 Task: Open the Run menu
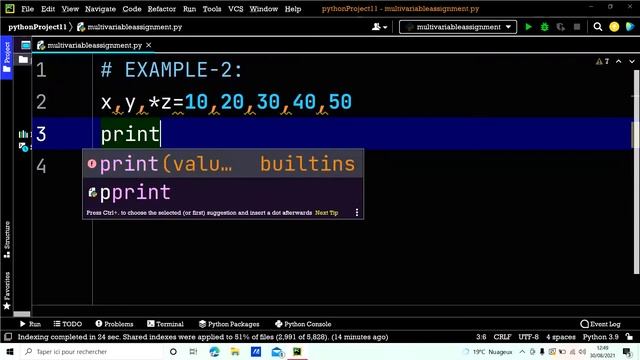189,9
